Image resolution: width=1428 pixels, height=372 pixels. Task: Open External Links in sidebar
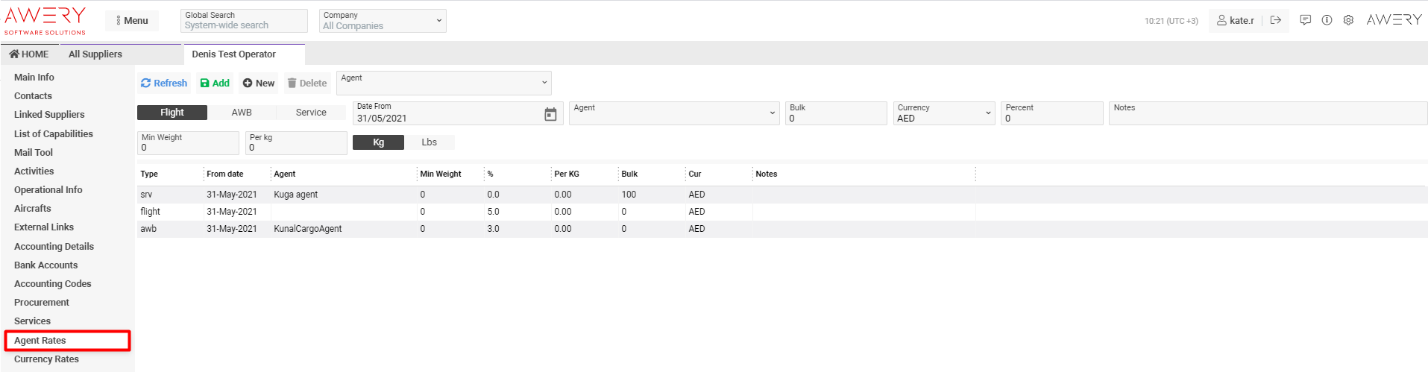tap(44, 227)
